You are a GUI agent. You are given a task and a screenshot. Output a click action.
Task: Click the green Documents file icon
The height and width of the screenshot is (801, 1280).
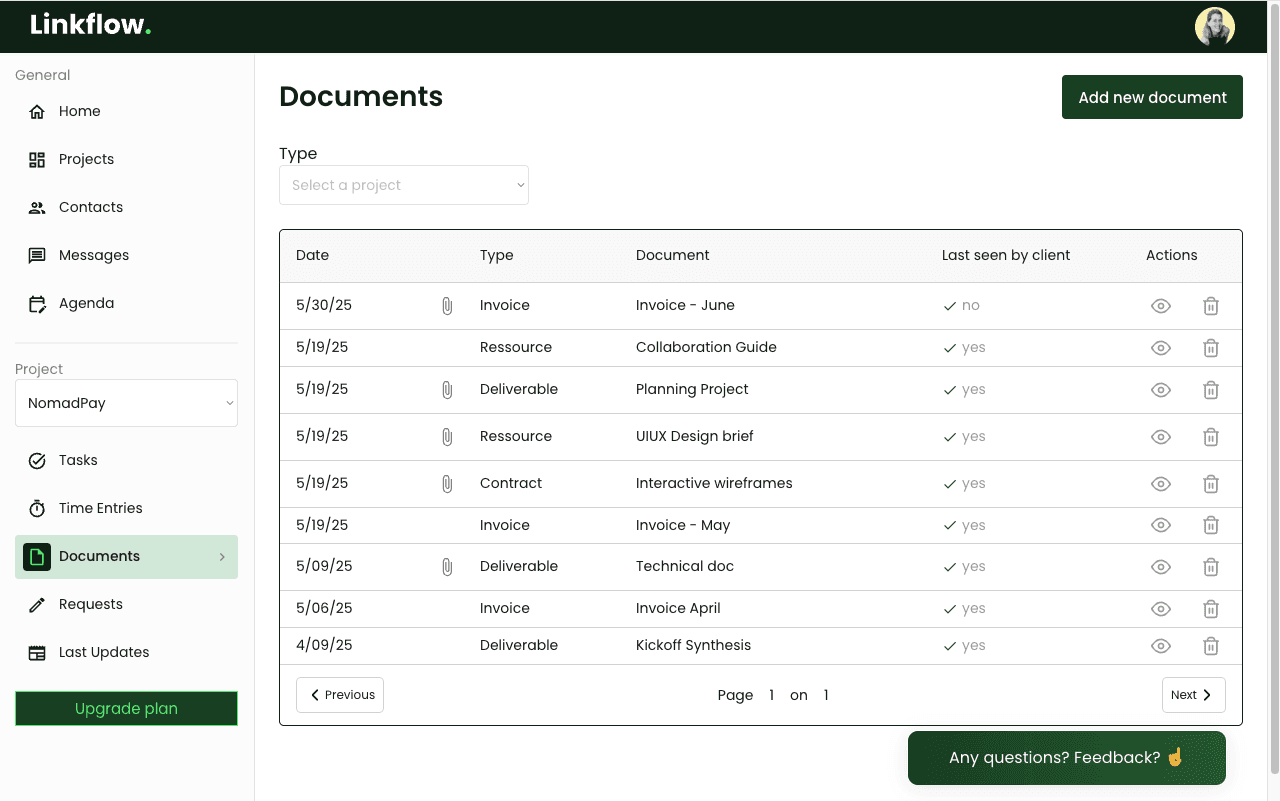click(x=37, y=557)
